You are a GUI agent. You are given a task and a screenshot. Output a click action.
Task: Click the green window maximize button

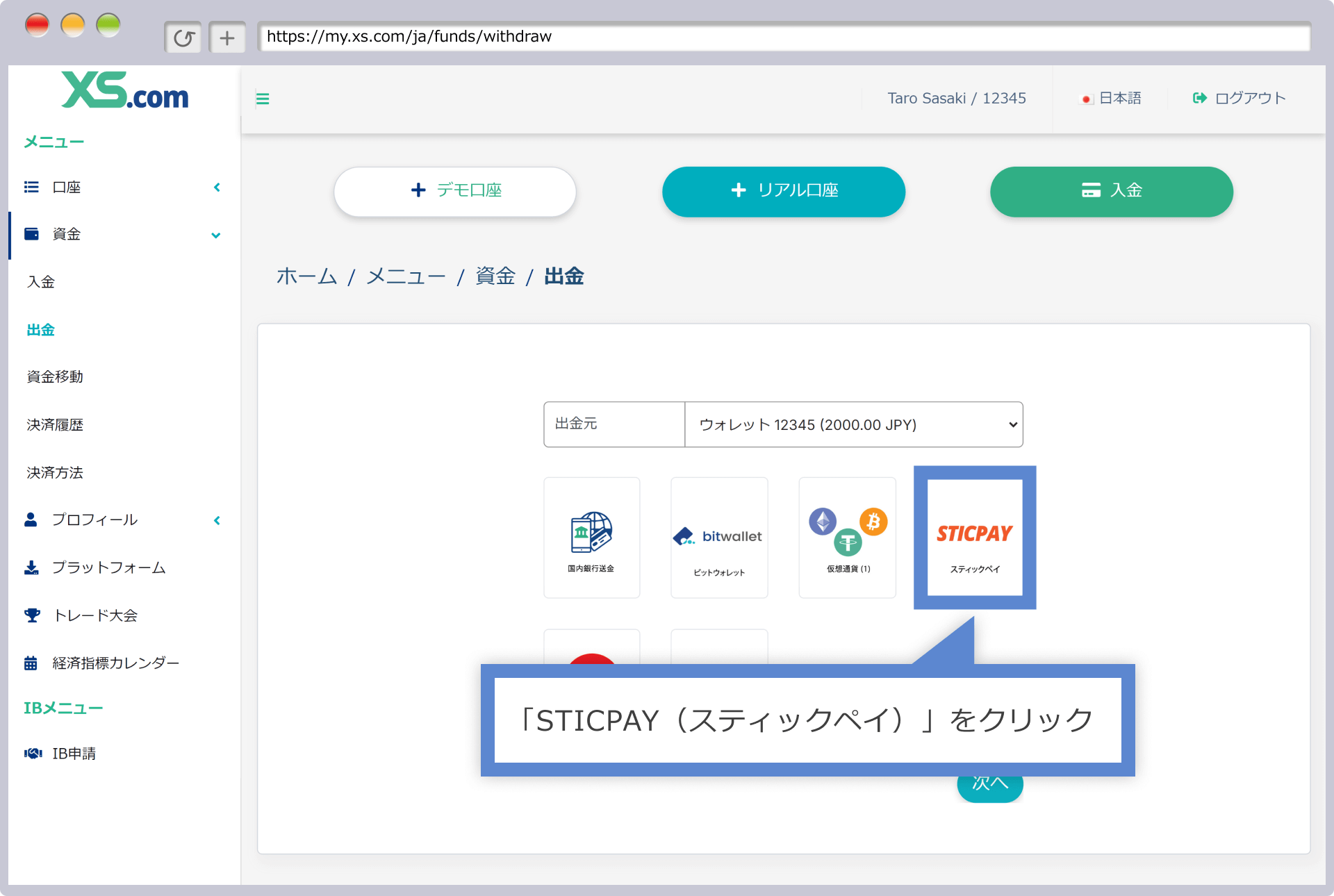[x=108, y=26]
